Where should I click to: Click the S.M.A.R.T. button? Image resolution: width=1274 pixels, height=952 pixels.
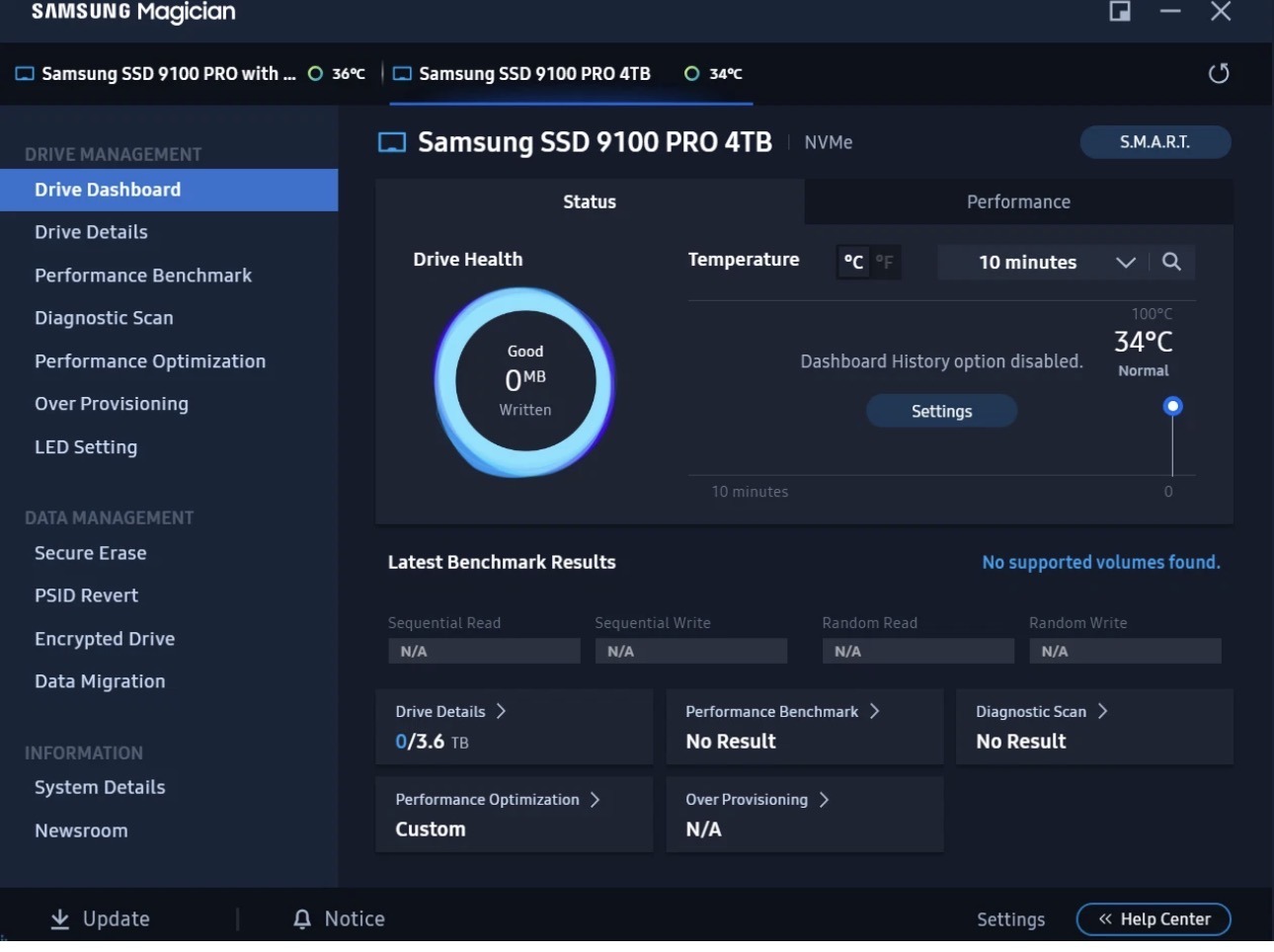(1155, 142)
